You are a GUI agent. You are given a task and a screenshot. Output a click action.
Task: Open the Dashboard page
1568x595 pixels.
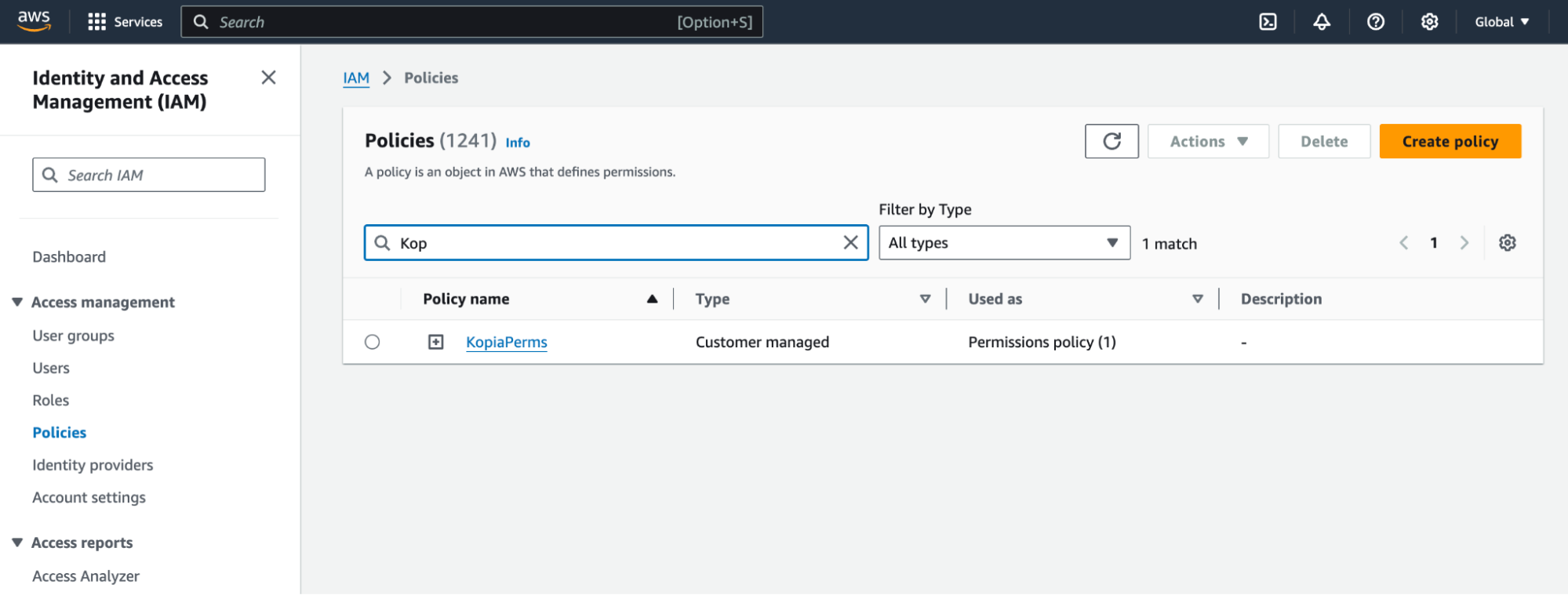click(69, 257)
